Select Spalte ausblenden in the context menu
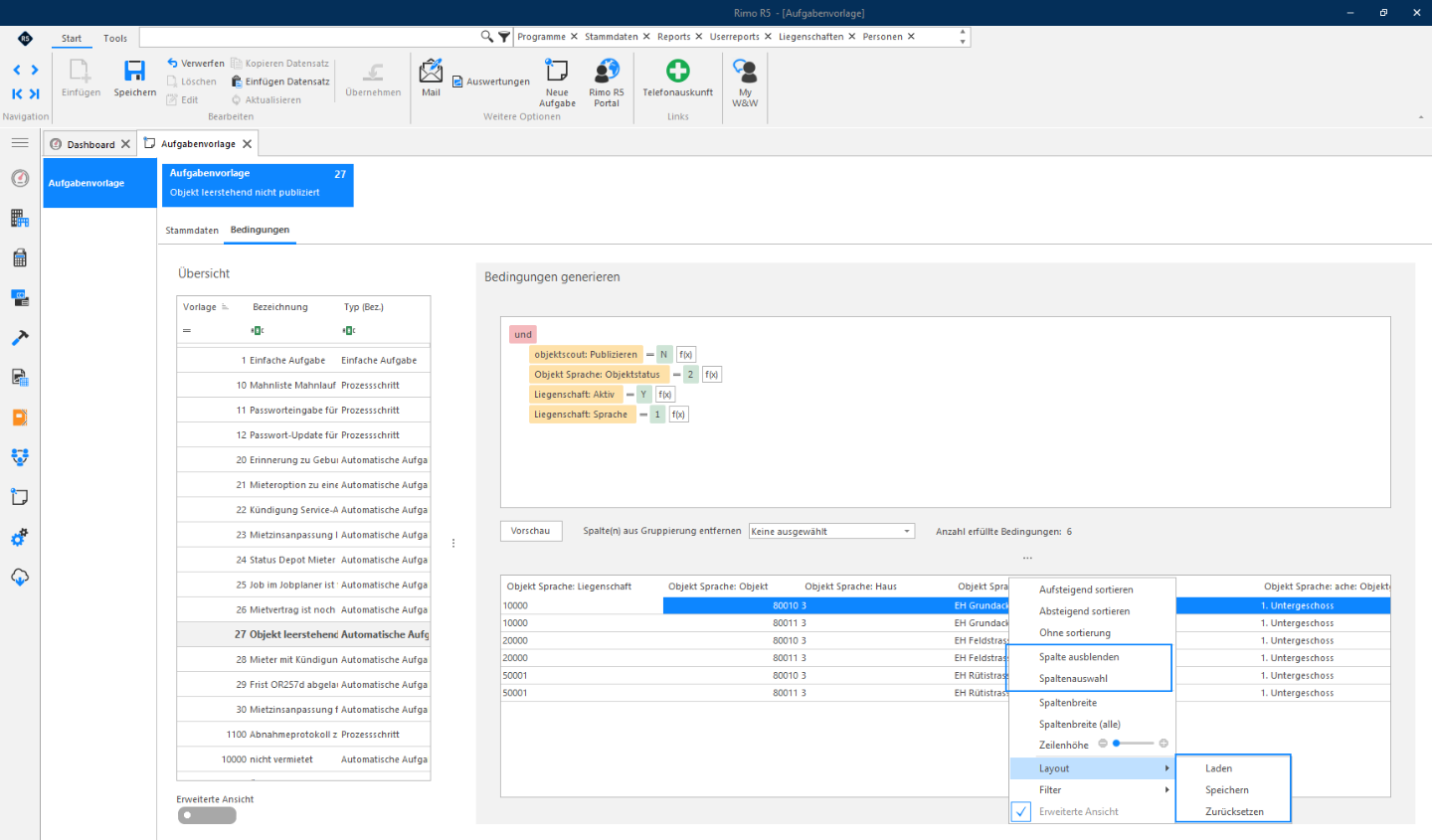 pyautogui.click(x=1079, y=657)
